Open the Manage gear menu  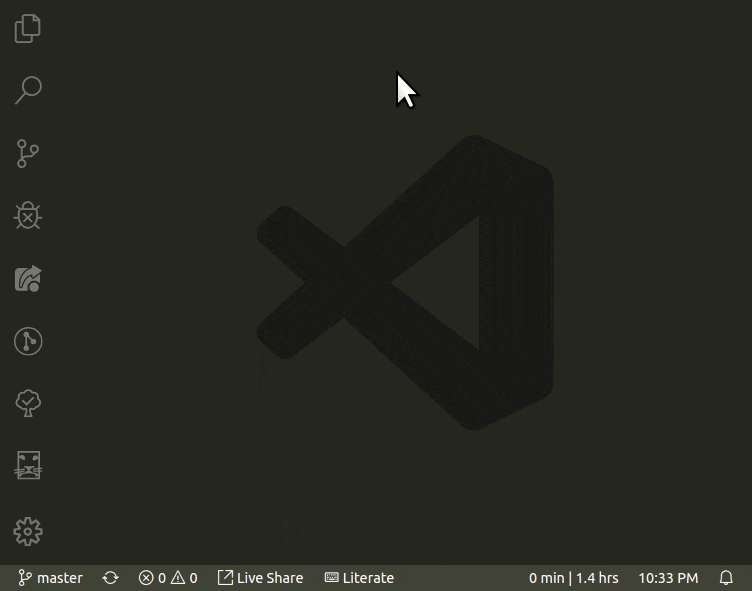tap(28, 532)
